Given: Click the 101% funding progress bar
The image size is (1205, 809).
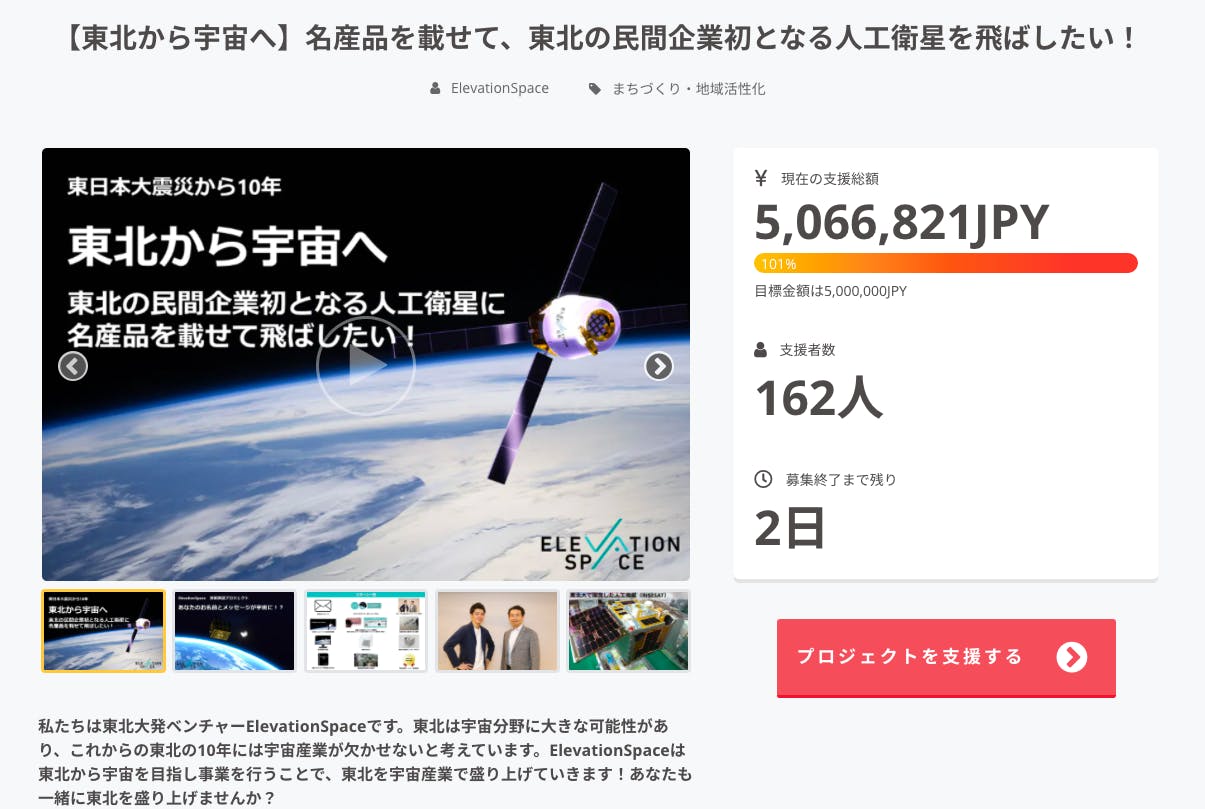Looking at the screenshot, I should (x=946, y=263).
